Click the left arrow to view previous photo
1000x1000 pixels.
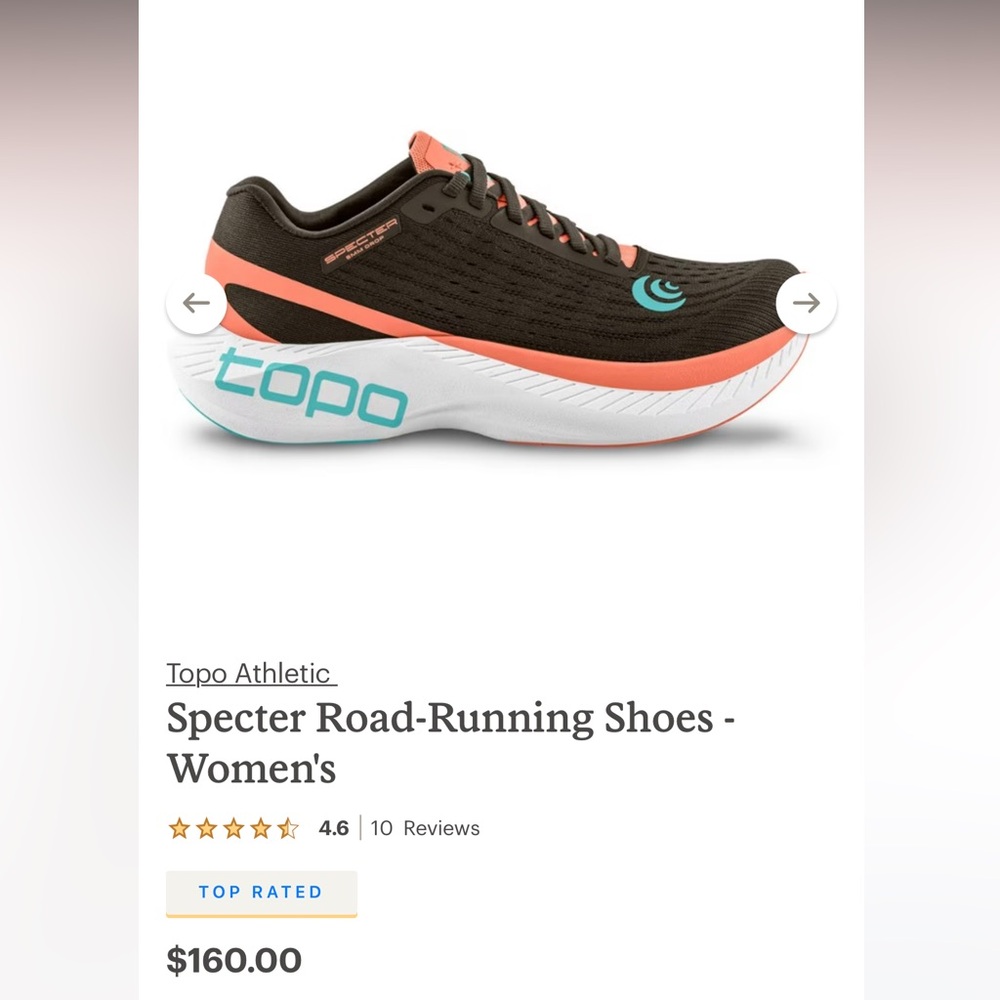click(x=196, y=303)
